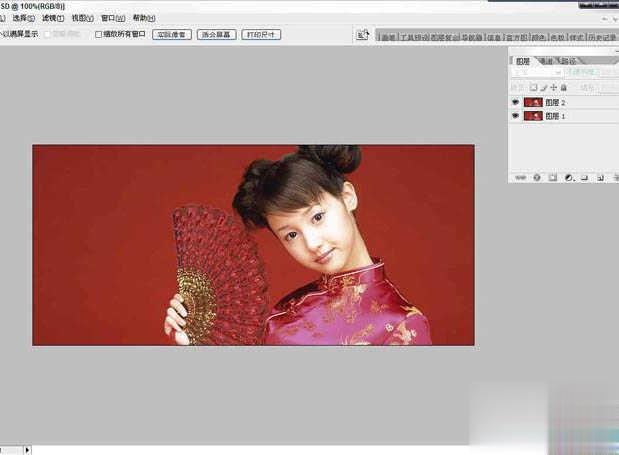
Task: Open the 图层复合 palette well tab
Action: (445, 37)
